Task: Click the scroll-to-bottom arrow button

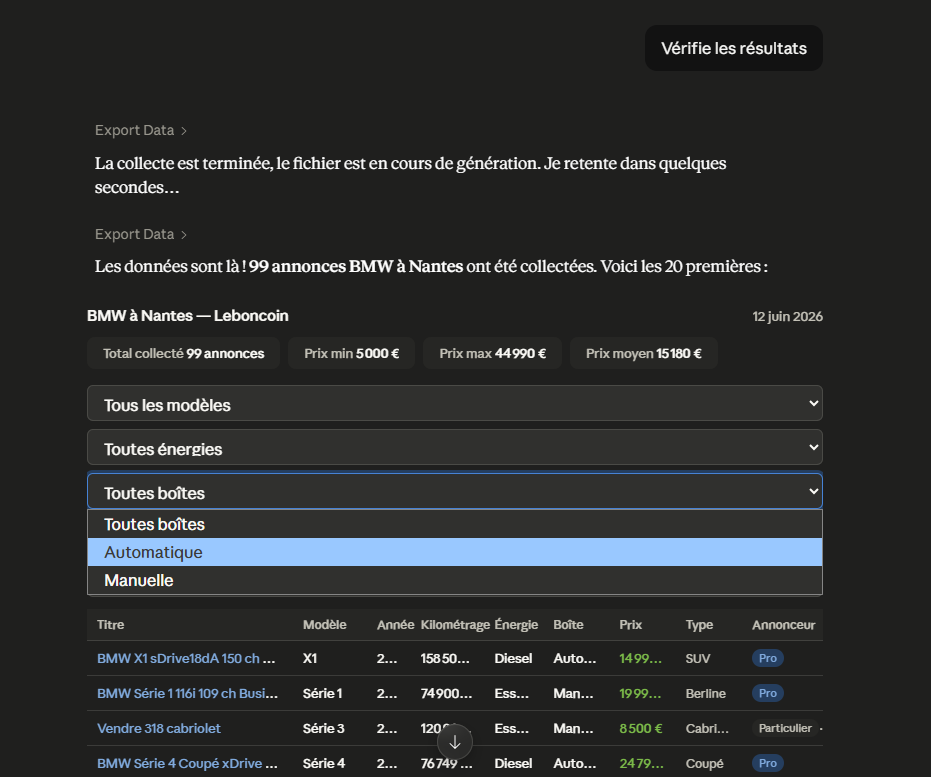Action: tap(455, 742)
